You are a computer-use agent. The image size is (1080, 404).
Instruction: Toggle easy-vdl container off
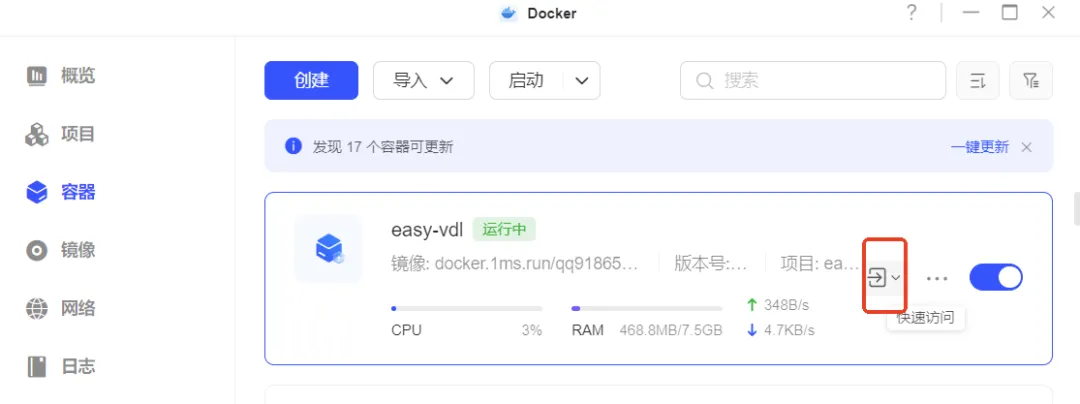click(x=996, y=277)
